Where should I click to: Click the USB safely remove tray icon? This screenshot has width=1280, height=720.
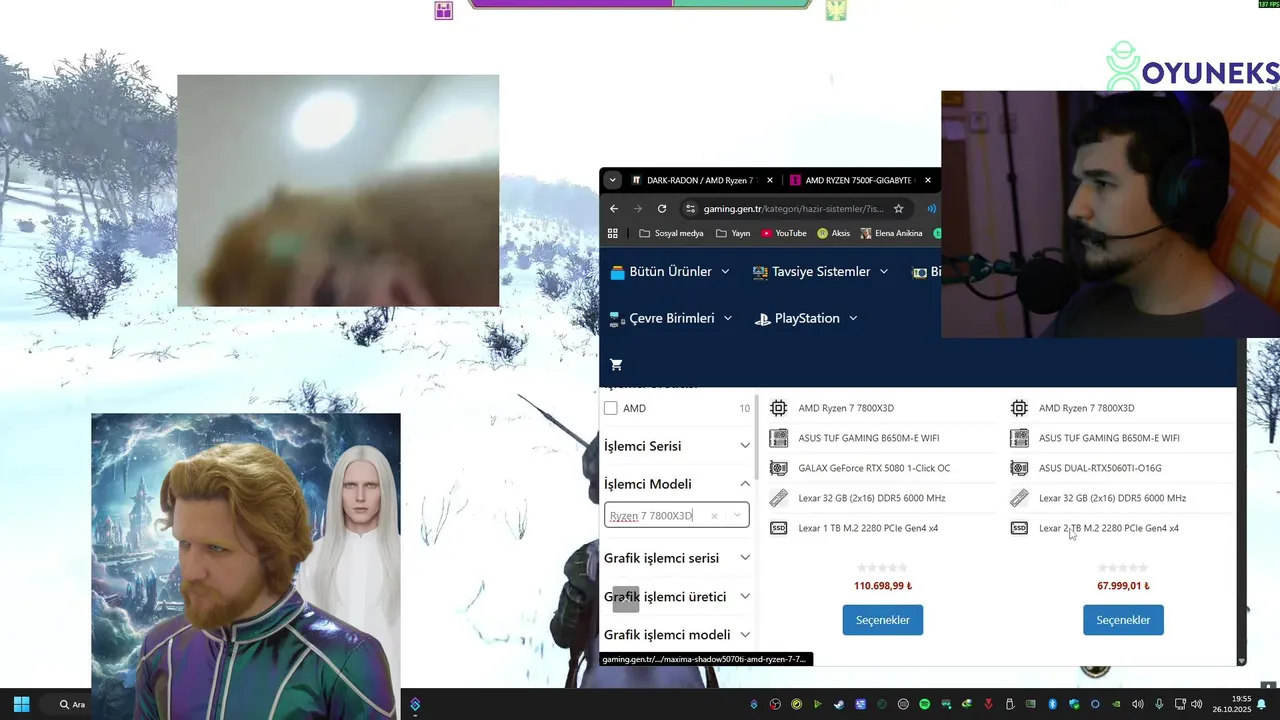coord(1009,704)
